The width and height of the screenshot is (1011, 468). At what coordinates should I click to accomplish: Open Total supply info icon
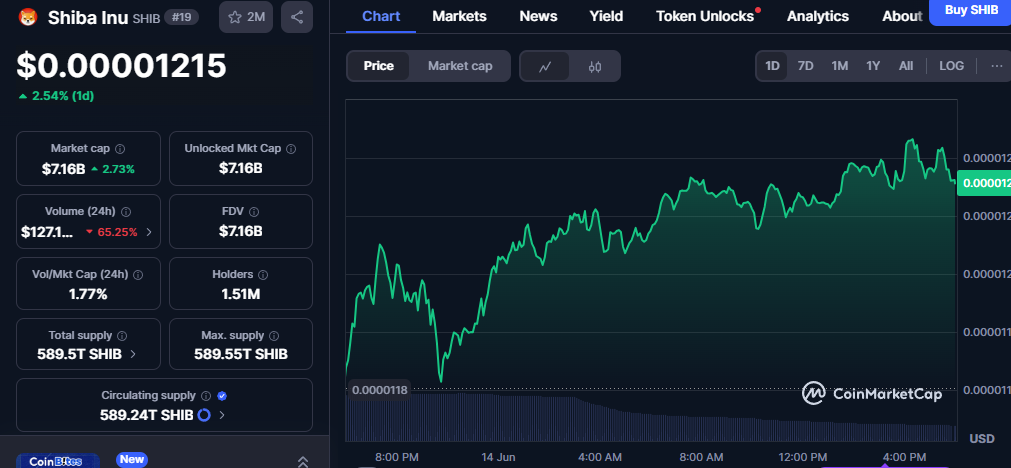pyautogui.click(x=122, y=336)
